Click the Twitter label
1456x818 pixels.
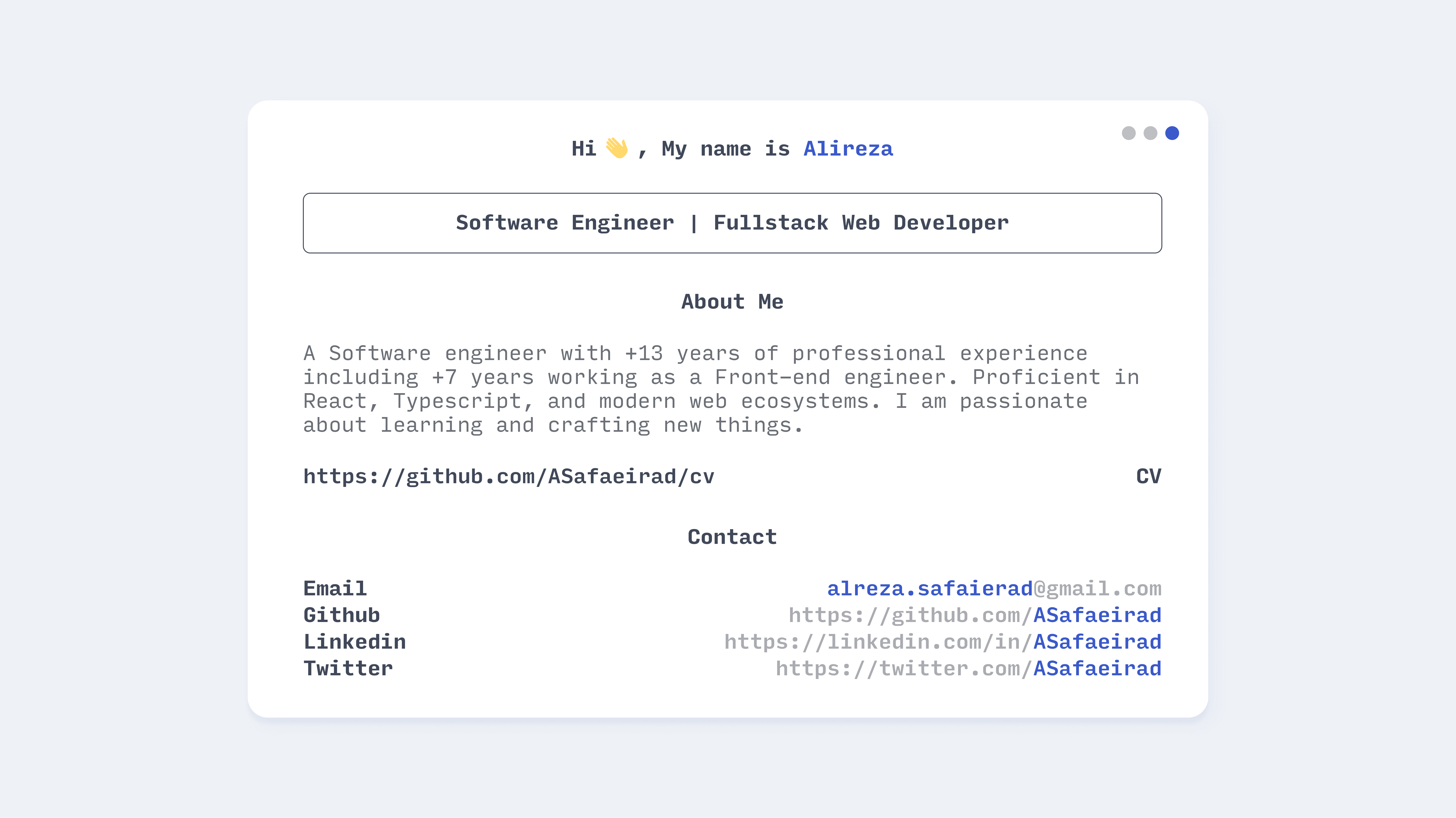click(x=348, y=668)
